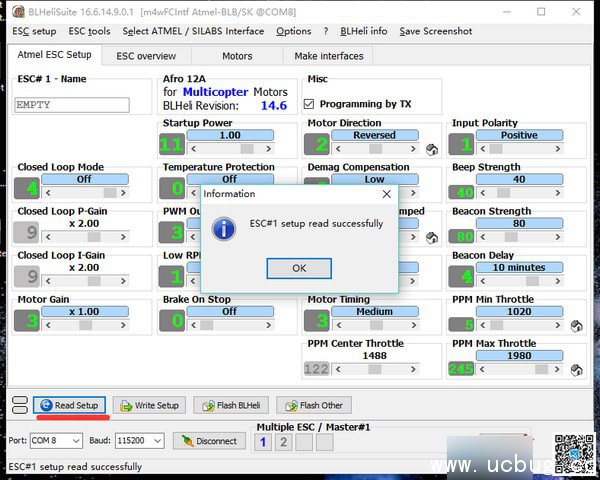600x480 pixels.
Task: Reset Motor Direction using its default icon
Action: [432, 150]
